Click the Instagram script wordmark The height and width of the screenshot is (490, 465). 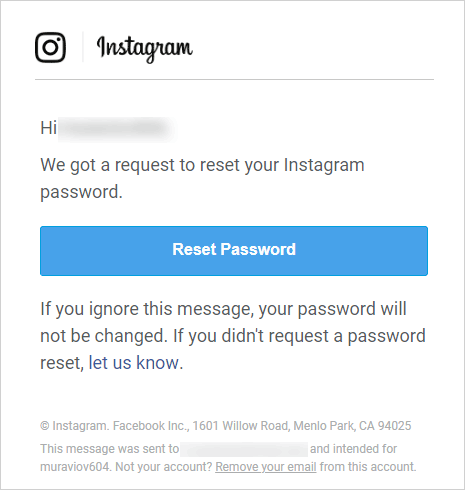pyautogui.click(x=145, y=49)
